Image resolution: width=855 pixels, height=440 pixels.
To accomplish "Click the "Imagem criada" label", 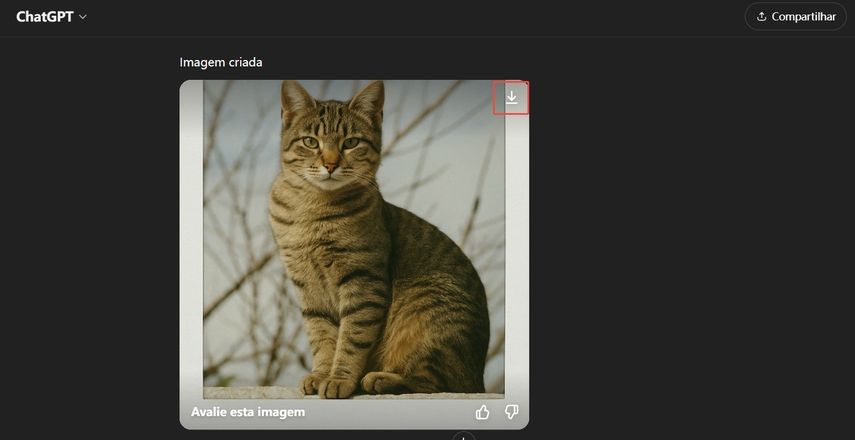I will 221,62.
